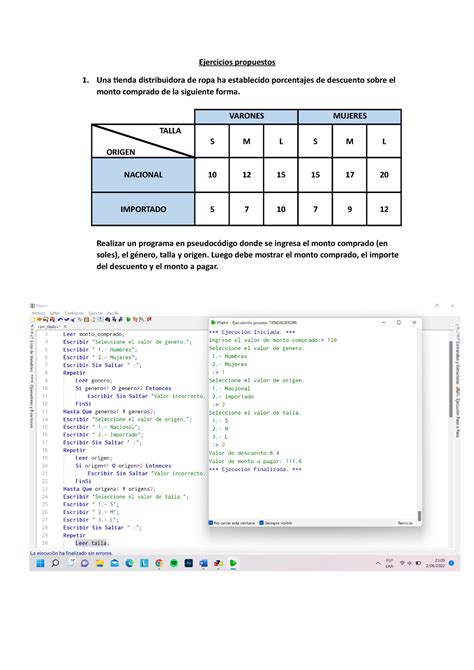
Task: Click the "Ejercicios propuestos" heading
Action: coord(237,62)
